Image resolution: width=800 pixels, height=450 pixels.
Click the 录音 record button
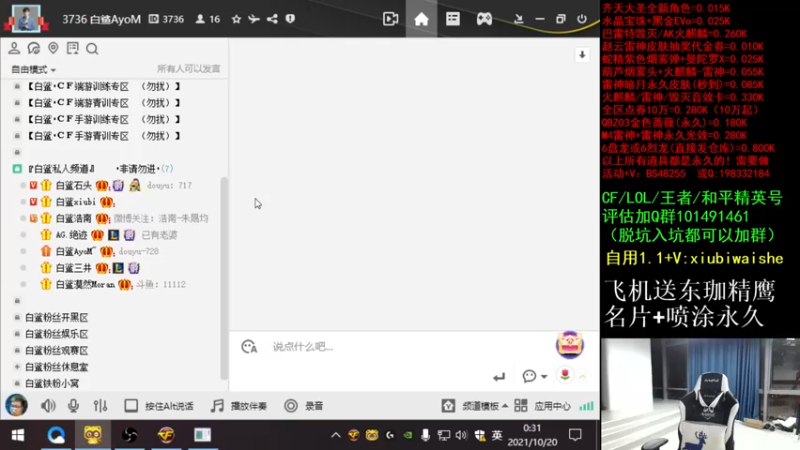click(x=304, y=406)
